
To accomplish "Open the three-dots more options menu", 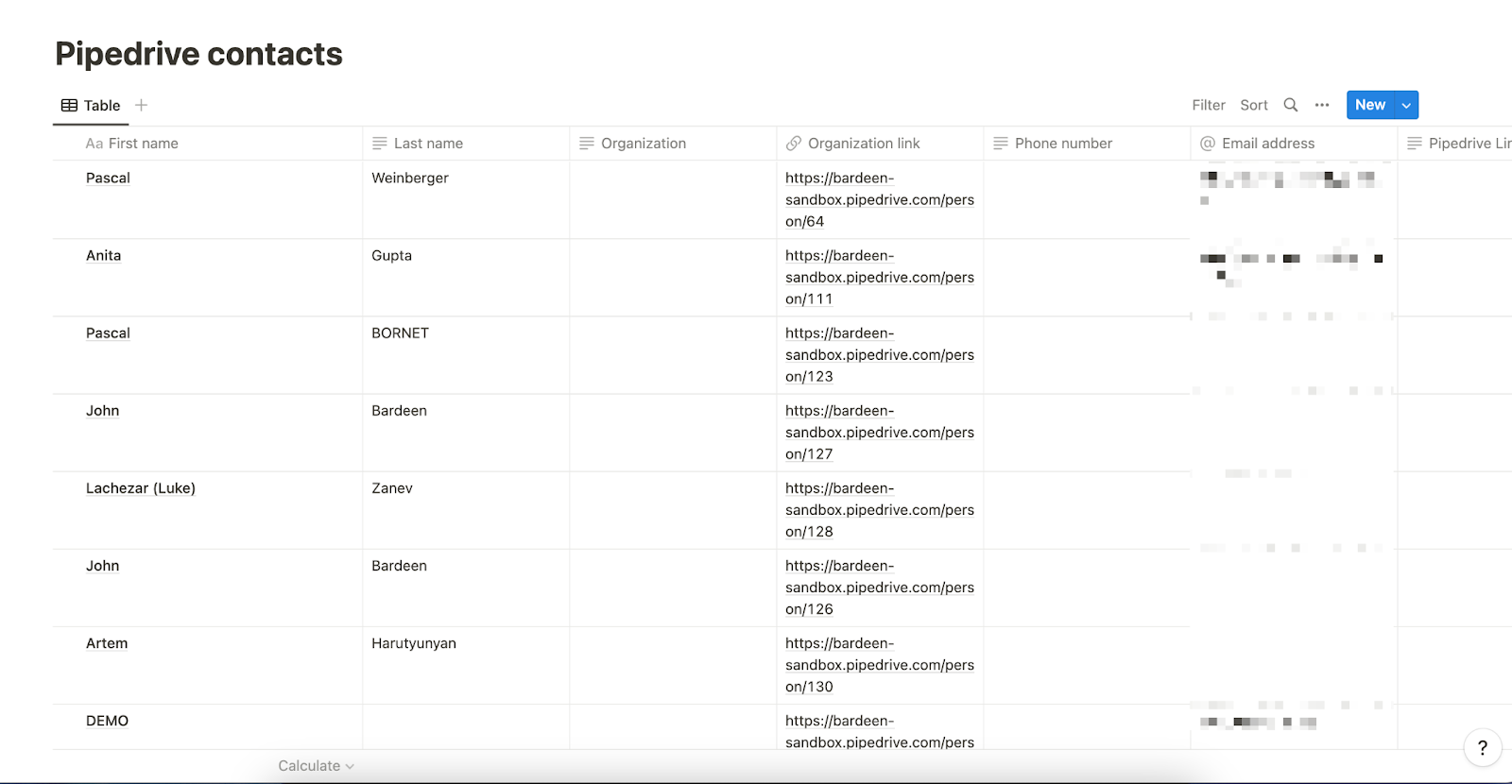I will tap(1322, 105).
